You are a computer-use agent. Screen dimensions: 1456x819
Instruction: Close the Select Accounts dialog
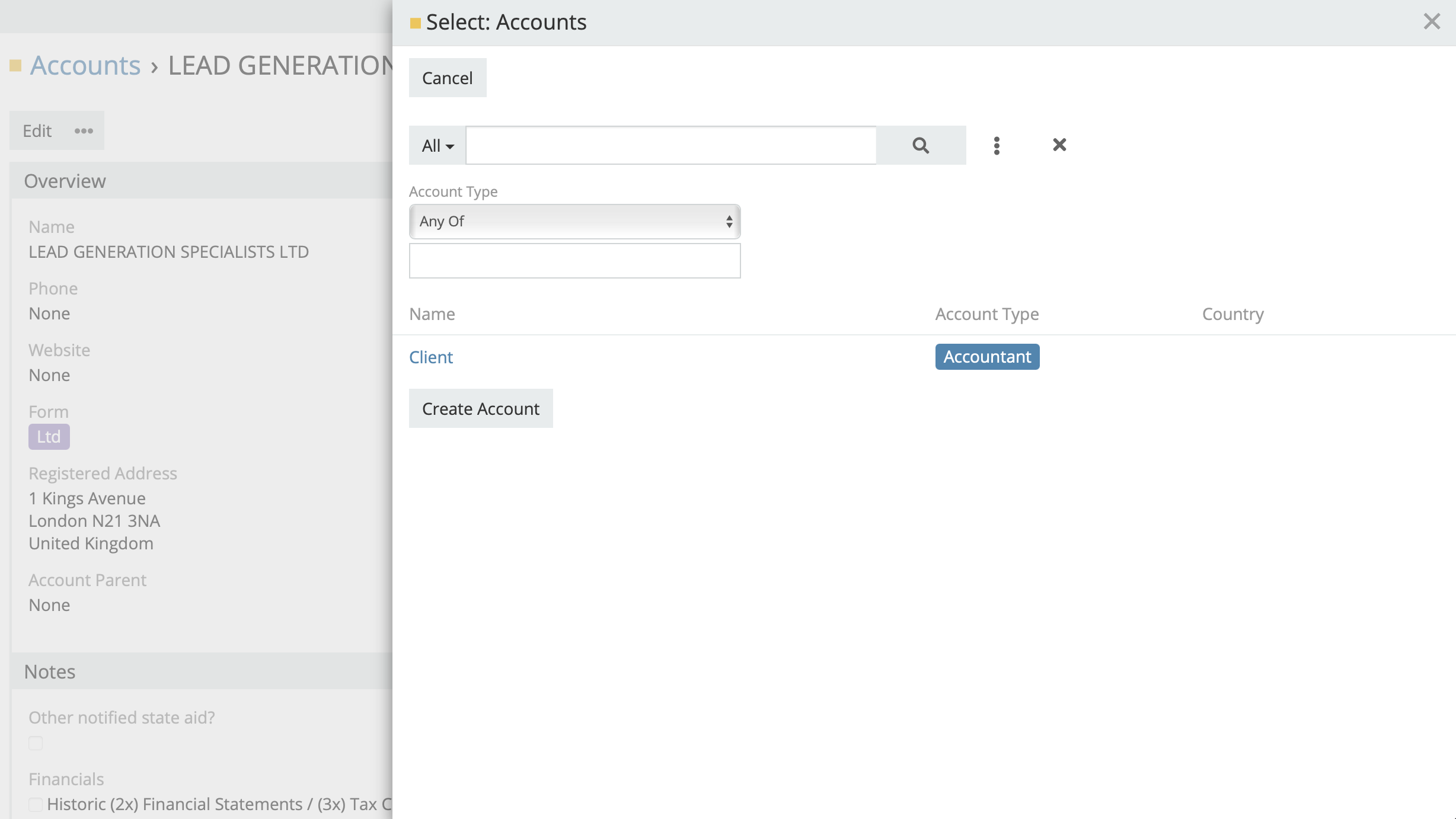pos(1432,22)
